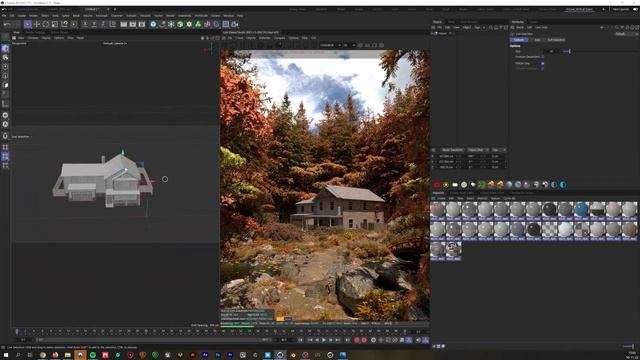Open the Size dropdown in the Coordinates panel

pyautogui.click(x=498, y=150)
